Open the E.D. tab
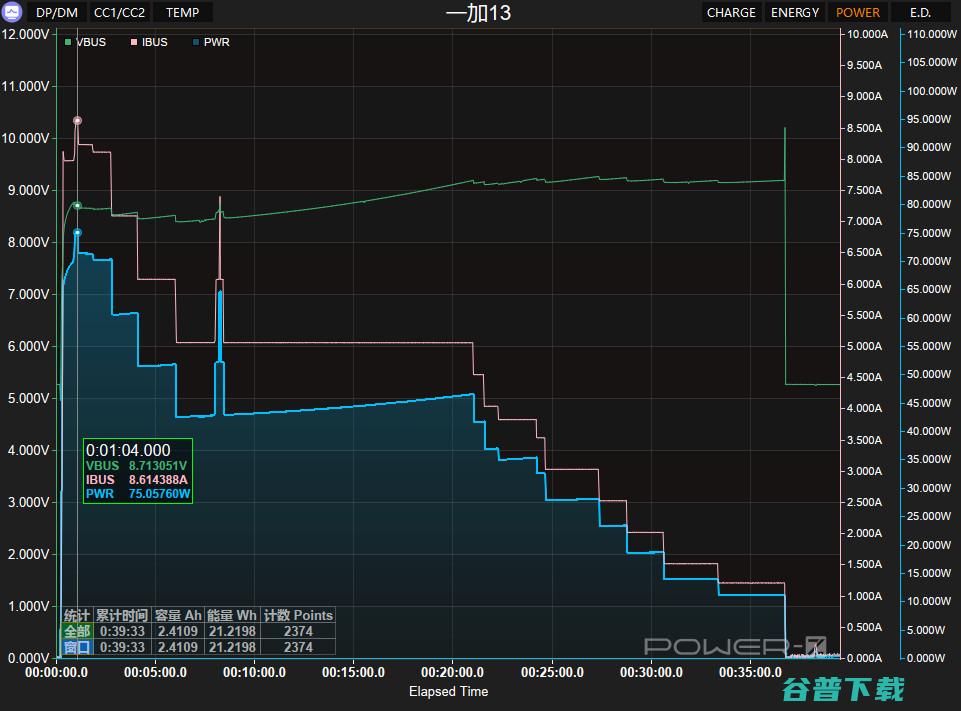Screen dimensions: 961x711 pyautogui.click(x=920, y=12)
